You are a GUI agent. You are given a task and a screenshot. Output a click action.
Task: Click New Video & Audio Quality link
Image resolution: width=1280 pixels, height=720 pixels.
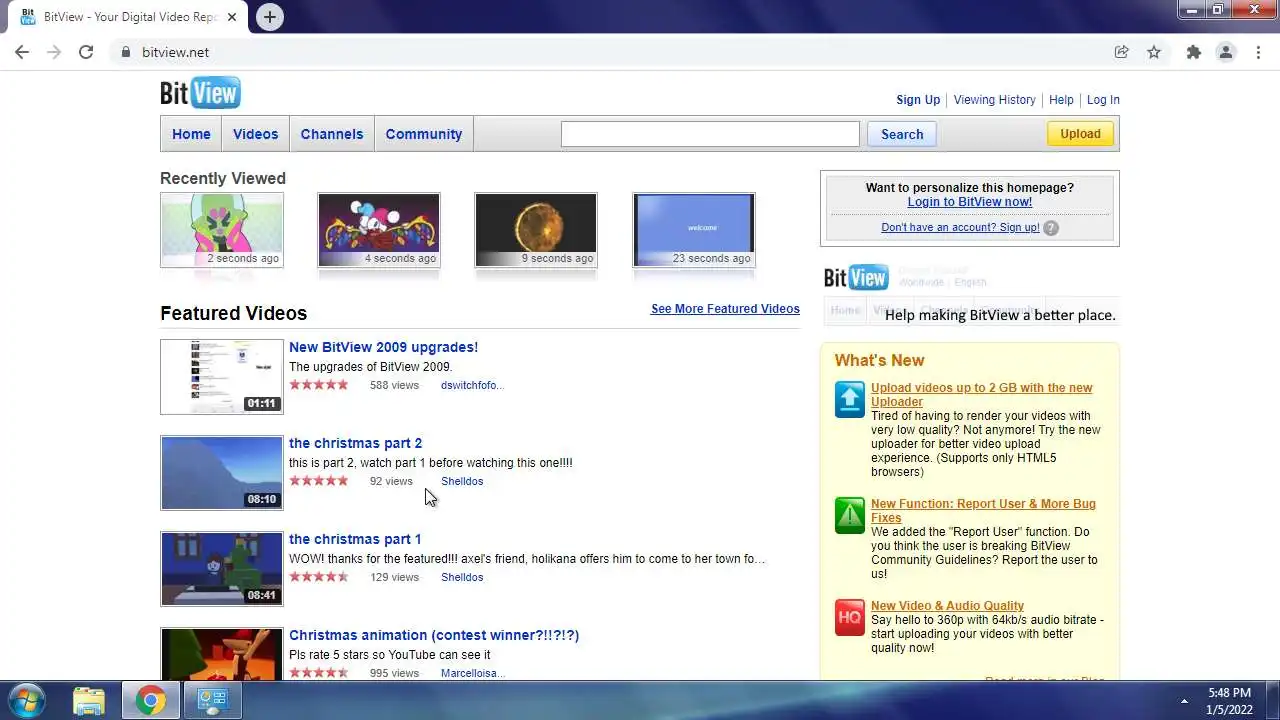(947, 606)
